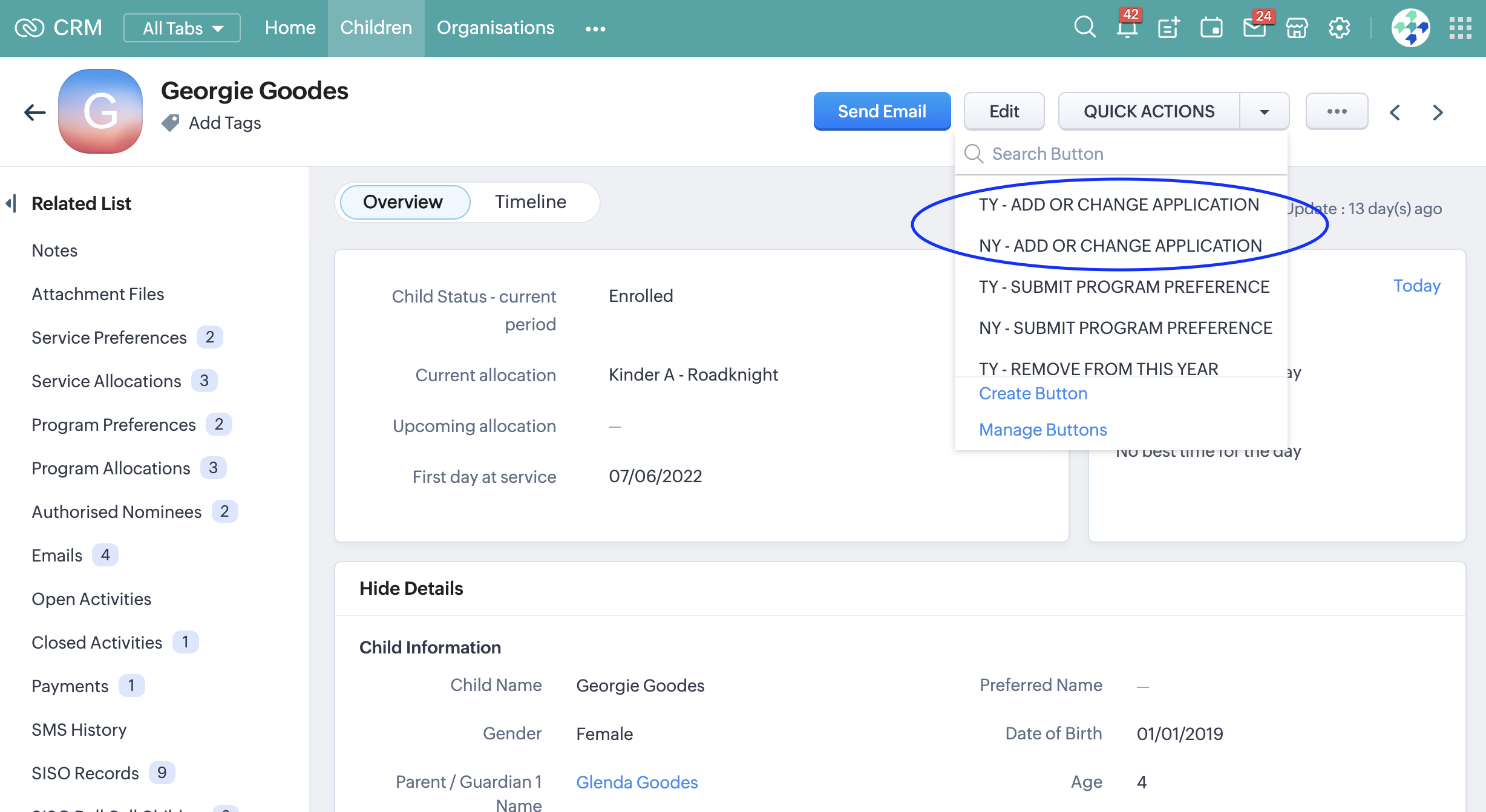Collapse the Related List sidebar

pyautogui.click(x=11, y=203)
